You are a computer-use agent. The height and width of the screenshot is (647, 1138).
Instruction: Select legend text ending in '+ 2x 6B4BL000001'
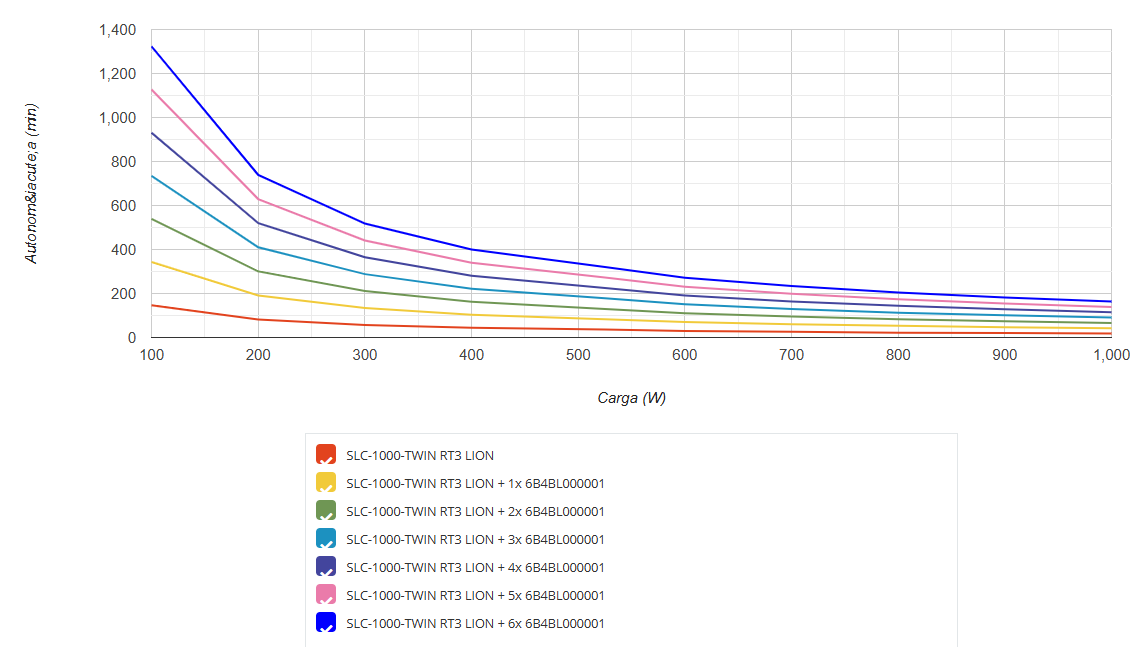pyautogui.click(x=475, y=511)
